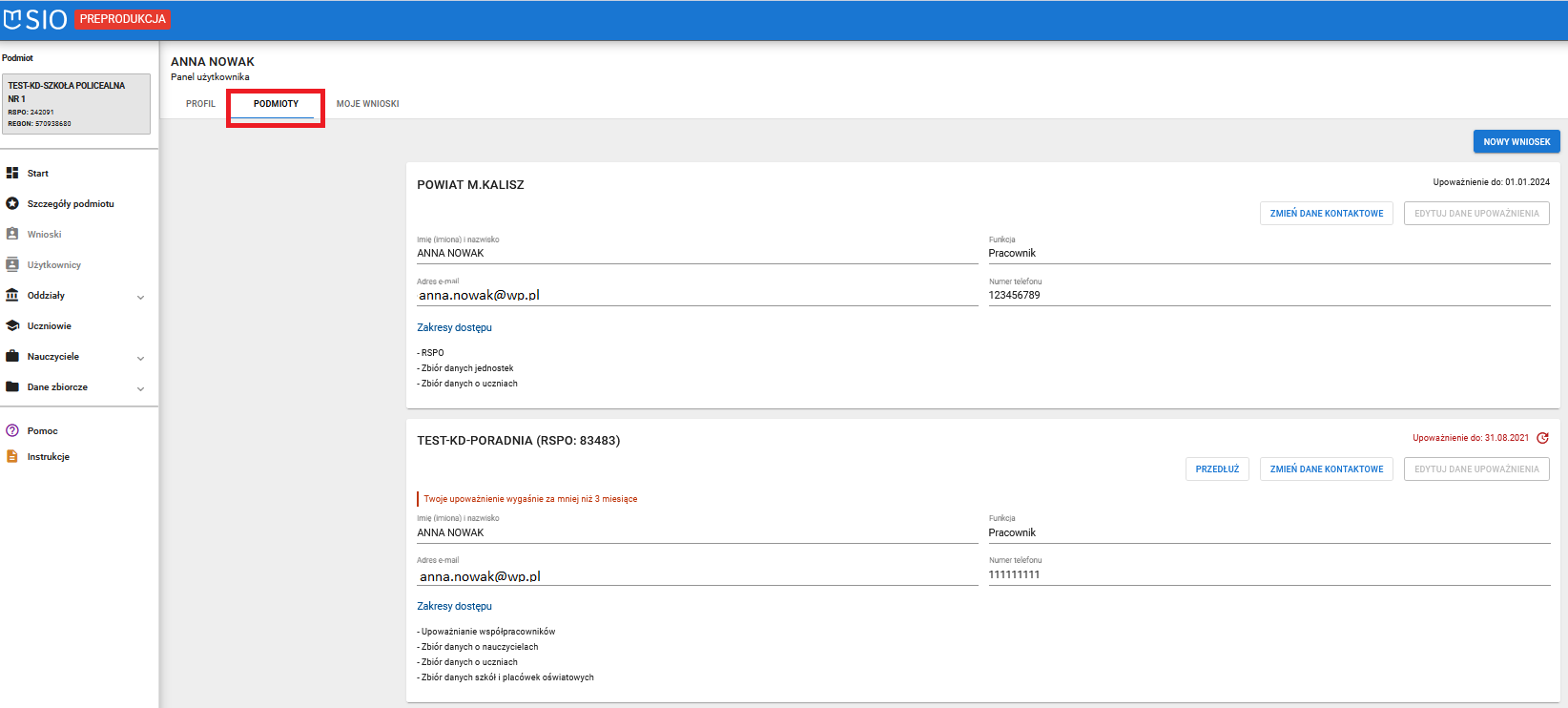Click the Oddziały building icon
The image size is (1568, 708).
[x=12, y=296]
